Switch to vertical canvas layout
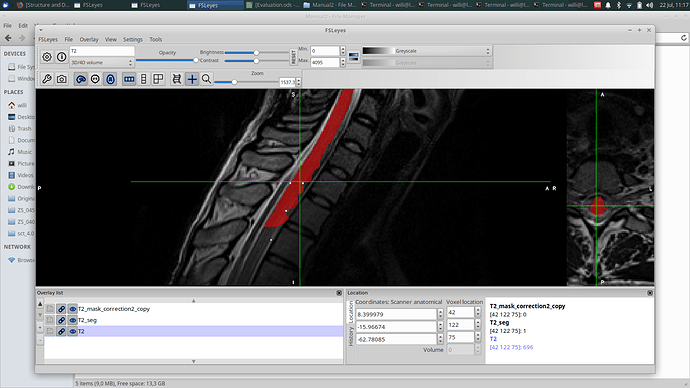Image resolution: width=690 pixels, height=388 pixels. click(x=143, y=79)
